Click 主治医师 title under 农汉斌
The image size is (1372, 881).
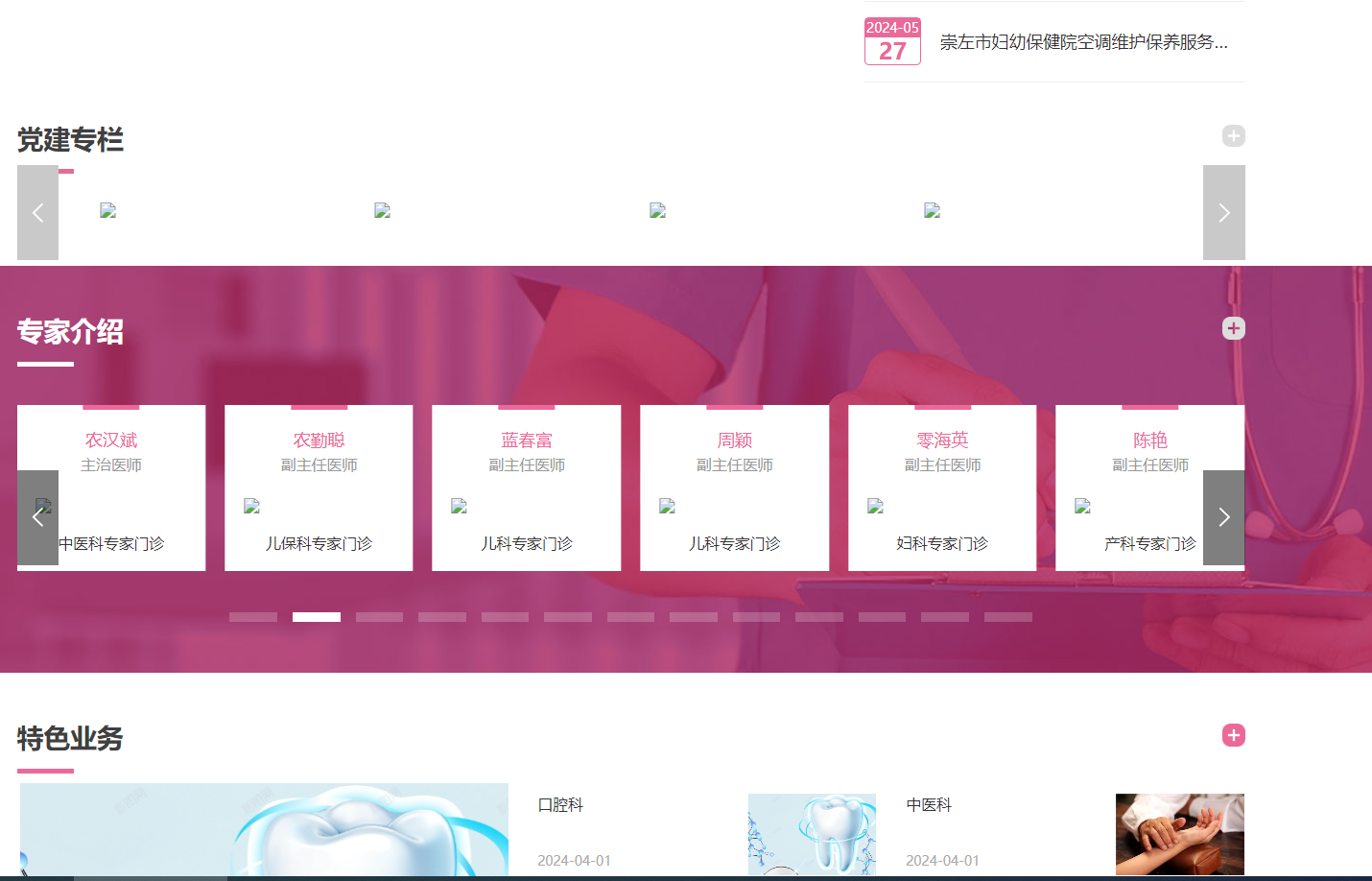click(x=111, y=465)
